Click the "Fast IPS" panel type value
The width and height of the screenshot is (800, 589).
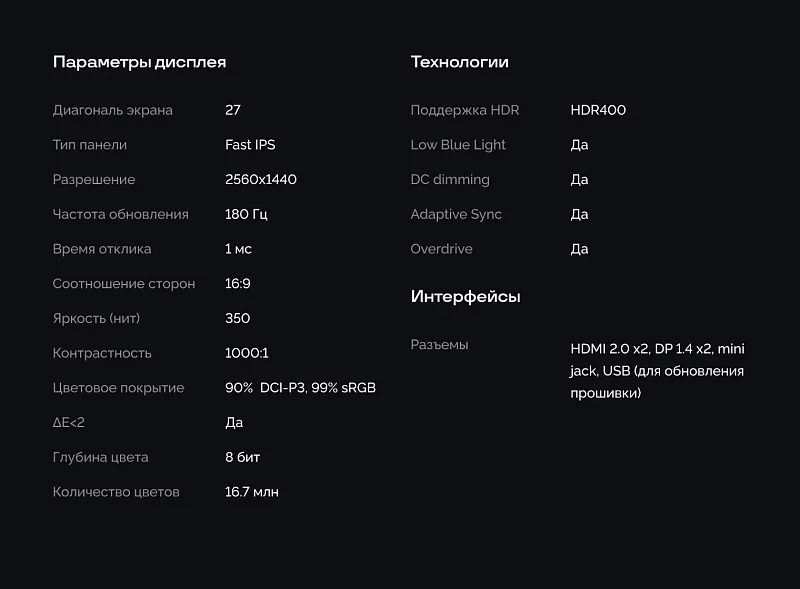pos(250,145)
